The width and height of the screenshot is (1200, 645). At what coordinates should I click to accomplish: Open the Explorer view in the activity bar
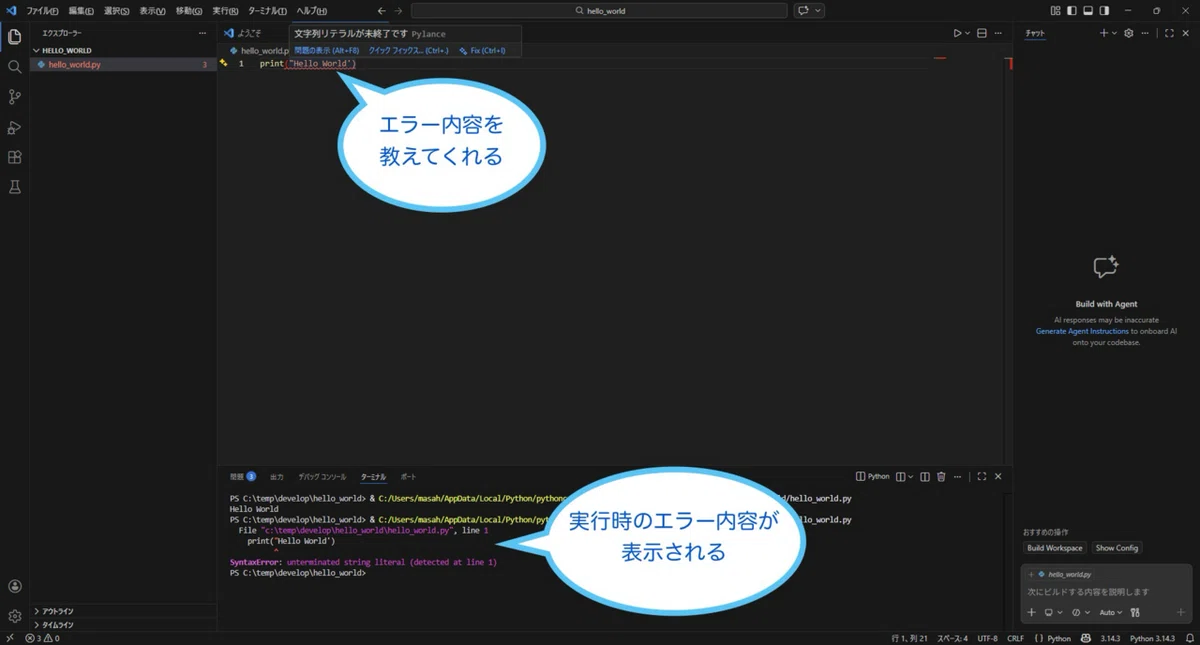point(14,37)
